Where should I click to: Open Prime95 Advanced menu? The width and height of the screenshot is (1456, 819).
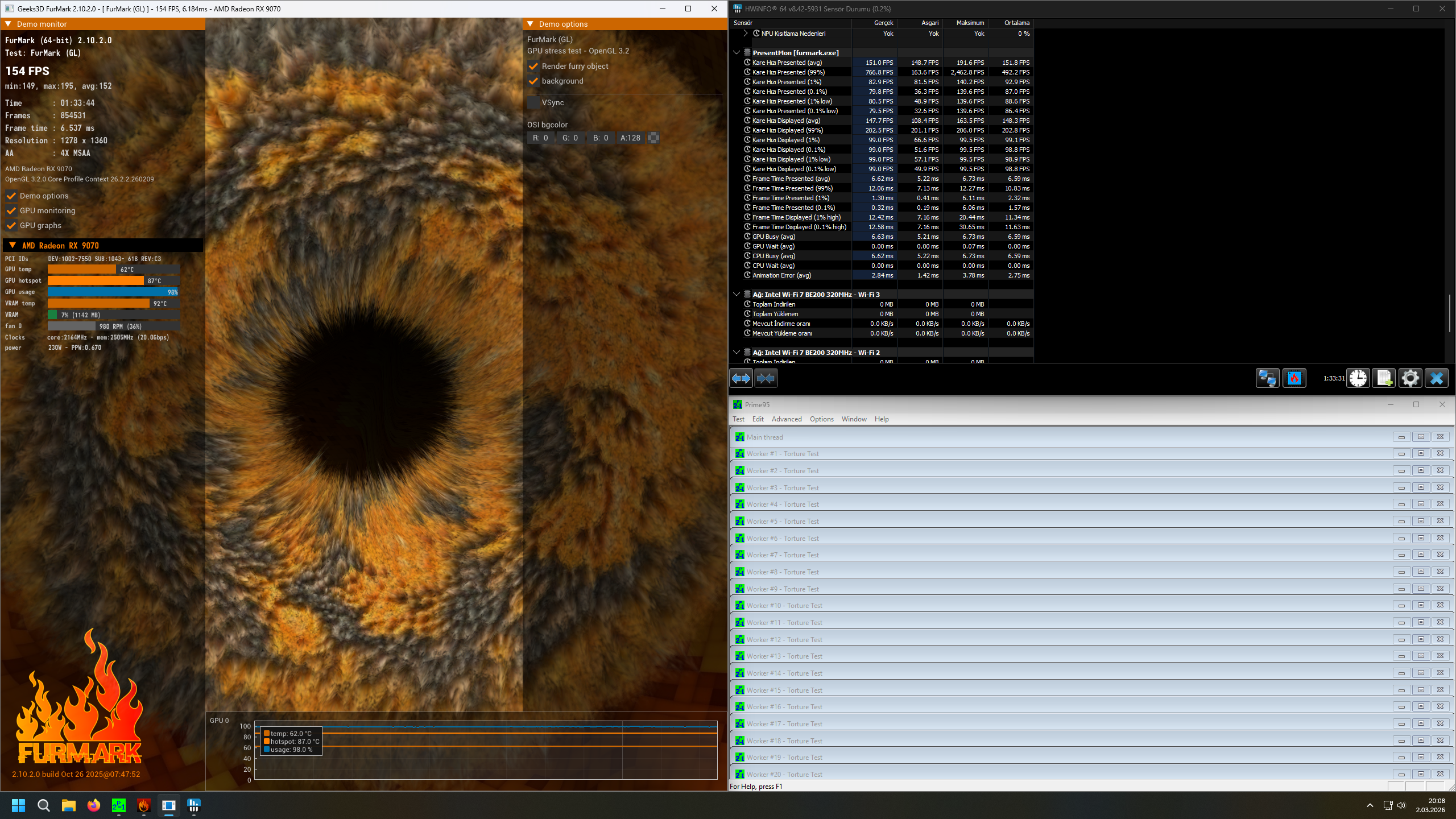(787, 419)
